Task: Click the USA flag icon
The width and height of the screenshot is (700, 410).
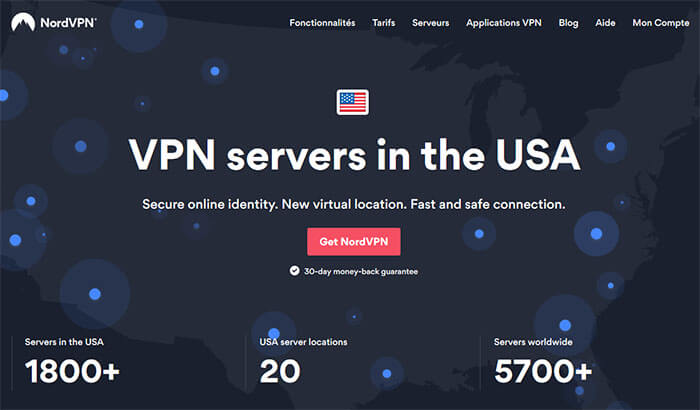Action: click(x=353, y=102)
